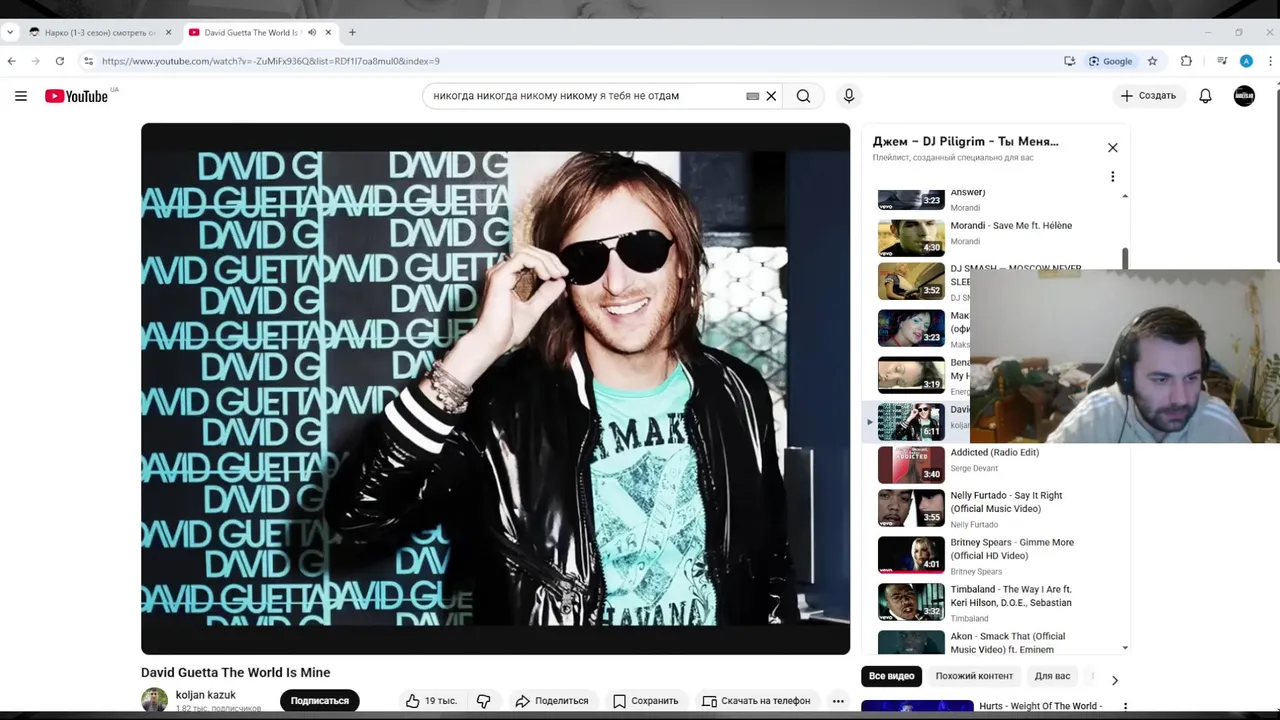Screen dimensions: 1280x720
Task: Open options for Hurts - Weight Of The World
Action: tap(1125, 707)
